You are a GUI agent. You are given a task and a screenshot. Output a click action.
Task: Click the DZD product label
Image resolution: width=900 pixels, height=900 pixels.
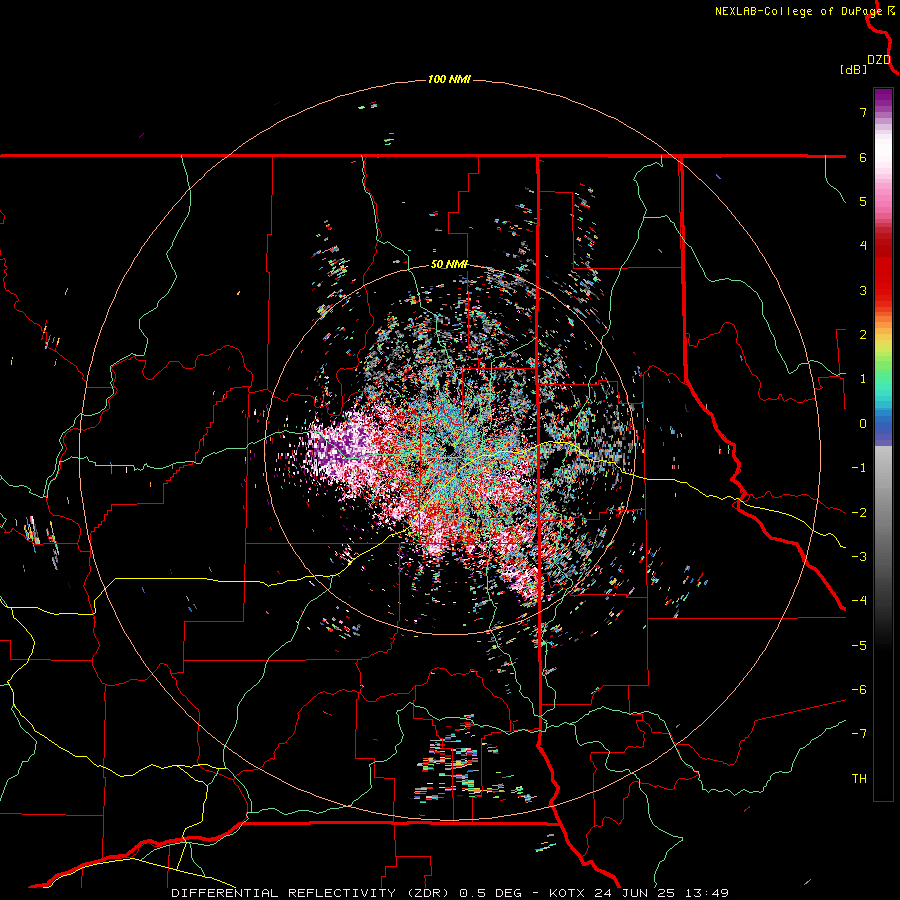coord(879,60)
